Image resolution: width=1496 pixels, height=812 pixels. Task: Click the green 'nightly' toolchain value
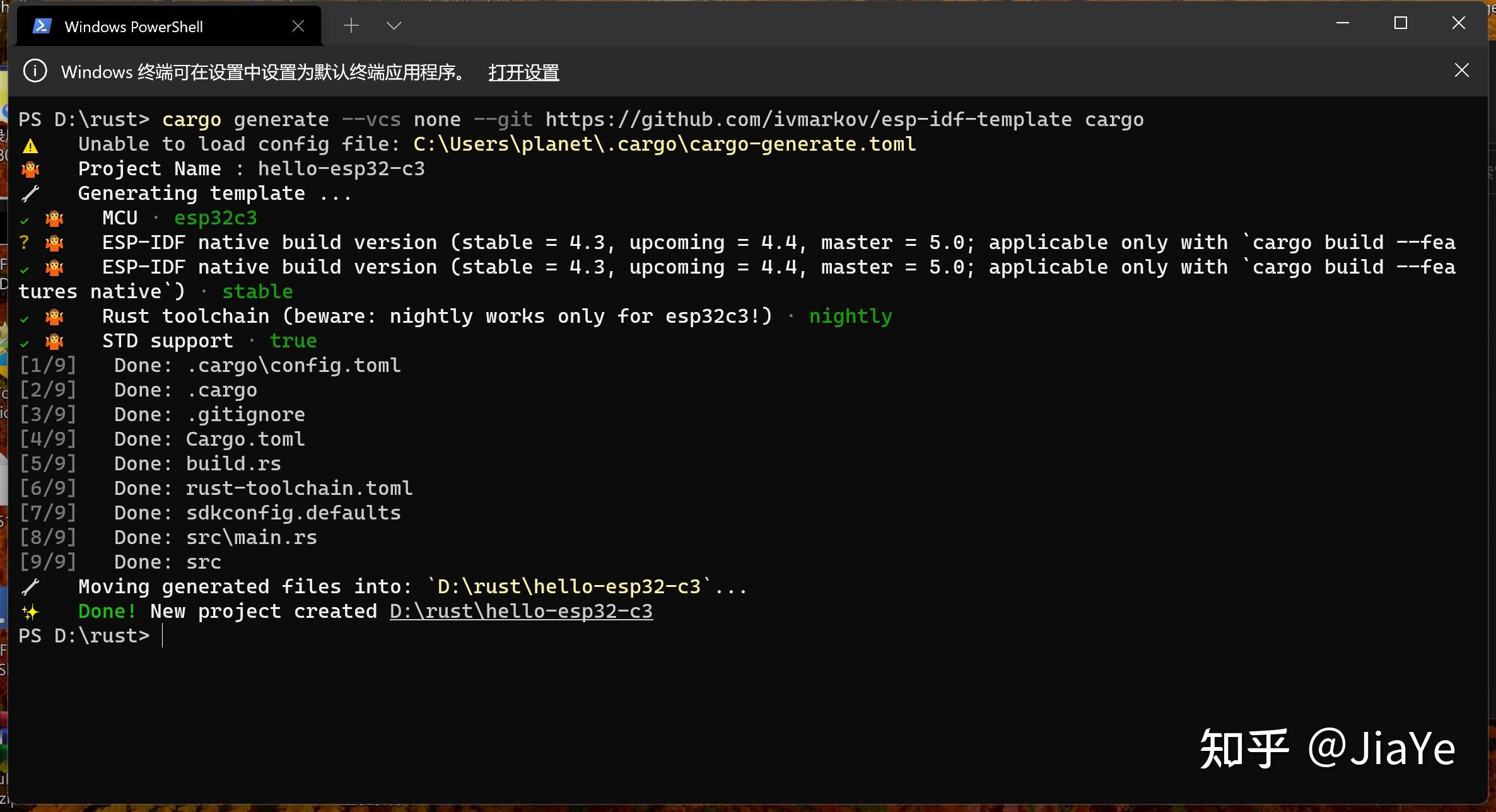851,316
